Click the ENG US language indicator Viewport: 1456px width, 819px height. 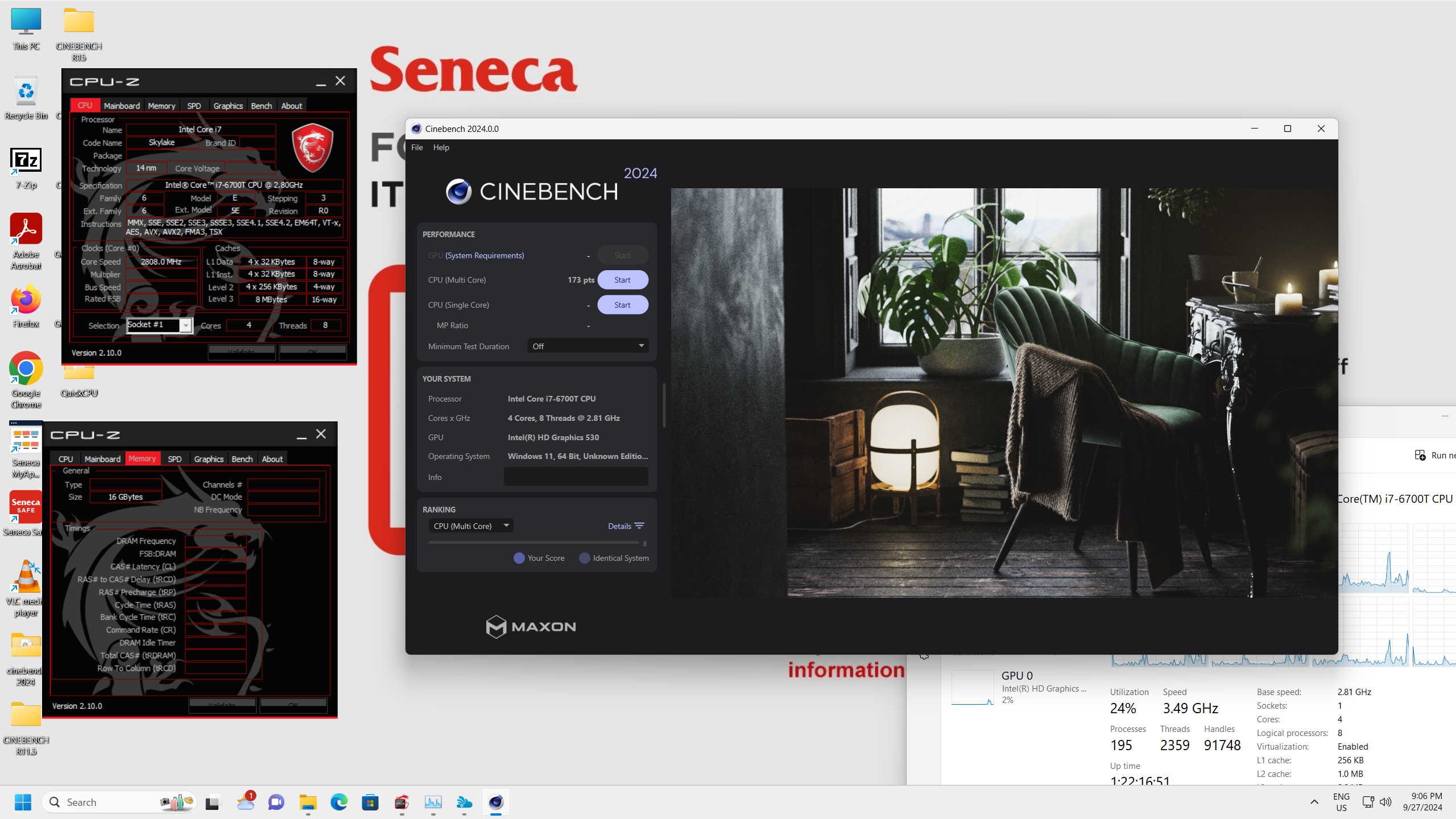pos(1341,802)
